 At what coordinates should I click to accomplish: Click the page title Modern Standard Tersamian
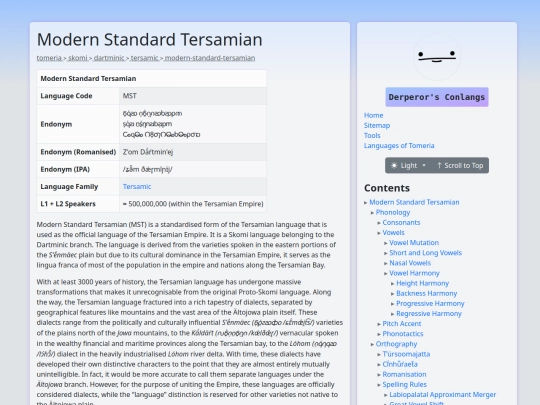tap(149, 39)
